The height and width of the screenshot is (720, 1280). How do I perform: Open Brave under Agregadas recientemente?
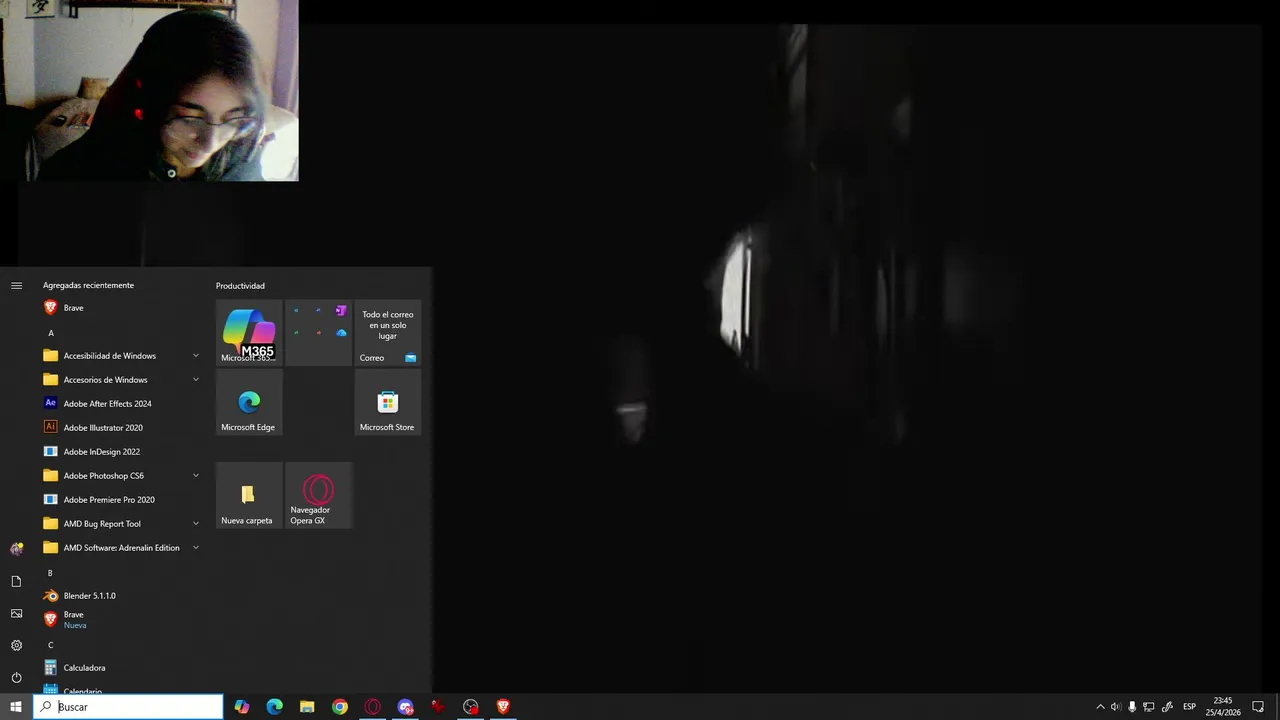click(122, 308)
